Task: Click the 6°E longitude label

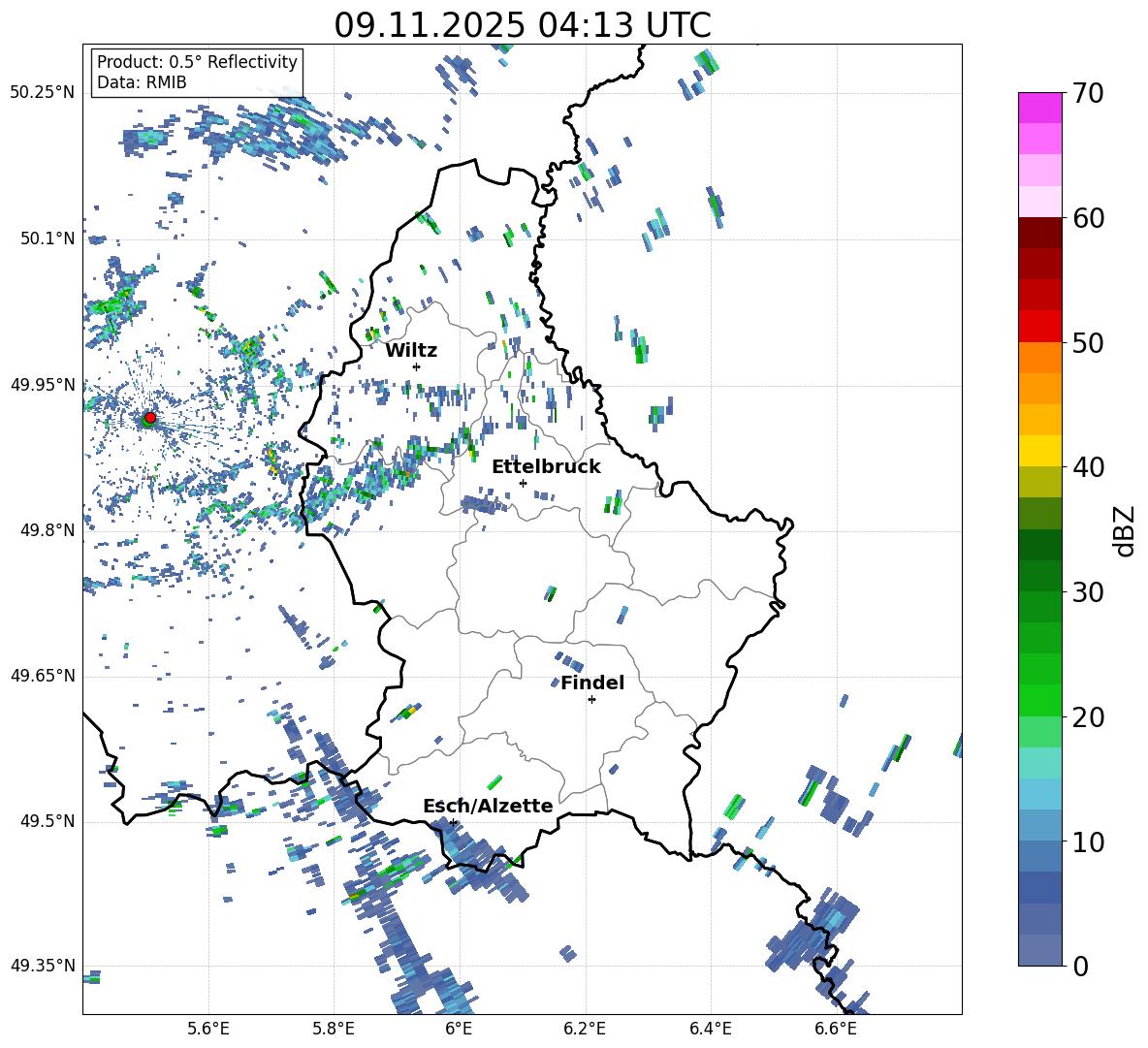Action: tap(459, 1029)
